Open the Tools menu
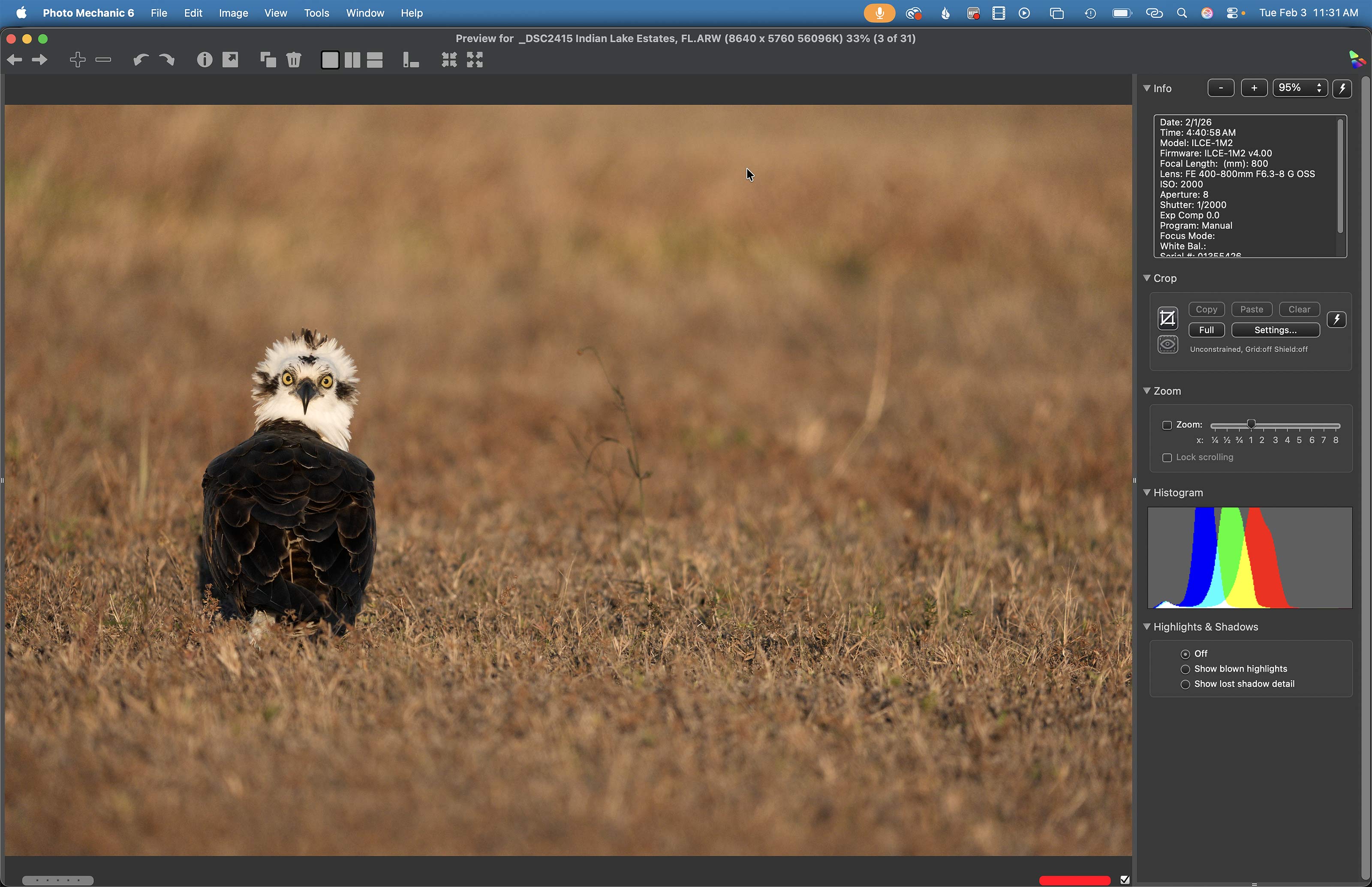The height and width of the screenshot is (887, 1372). coord(316,13)
